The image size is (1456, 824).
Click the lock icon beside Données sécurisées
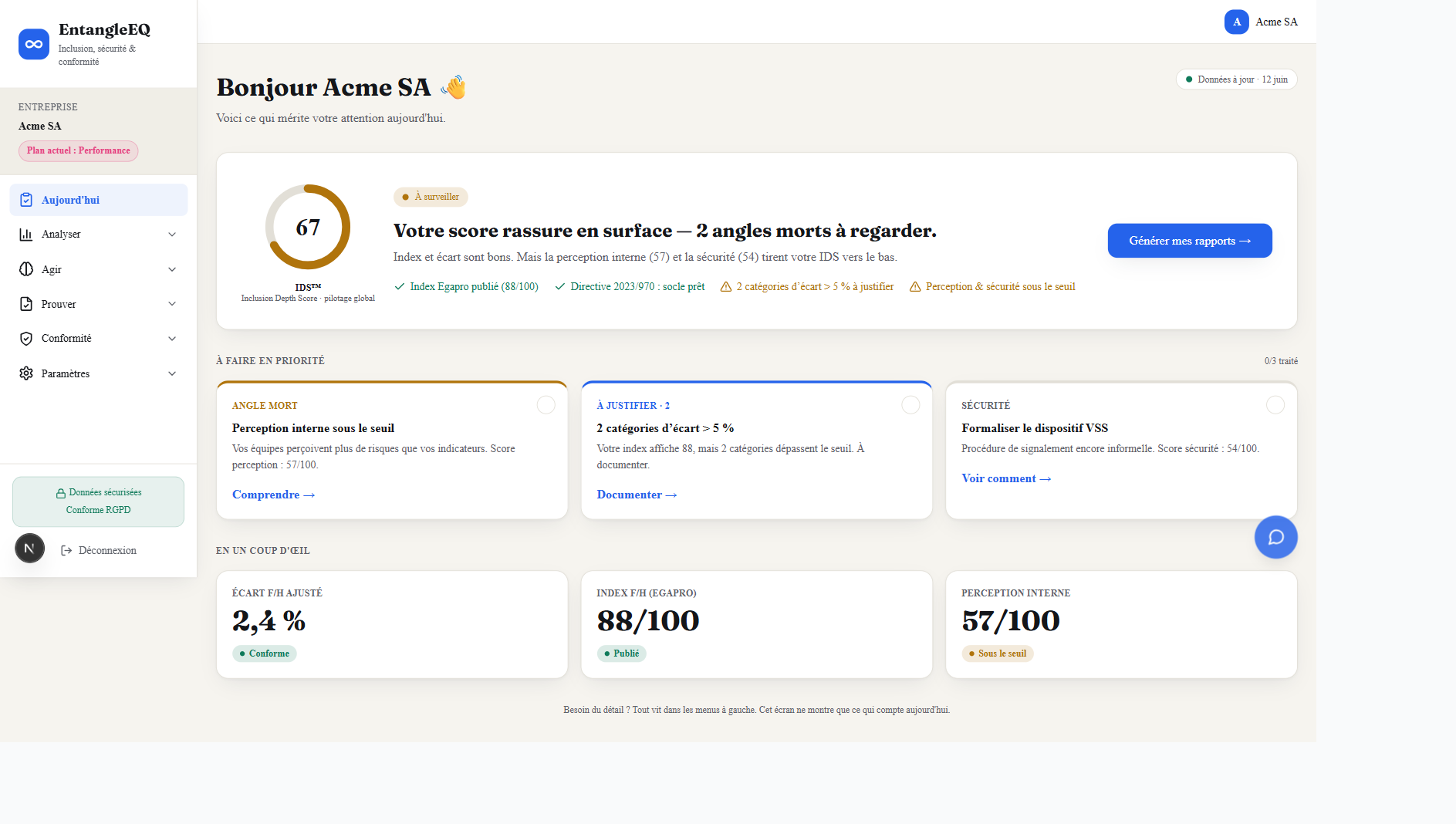61,493
